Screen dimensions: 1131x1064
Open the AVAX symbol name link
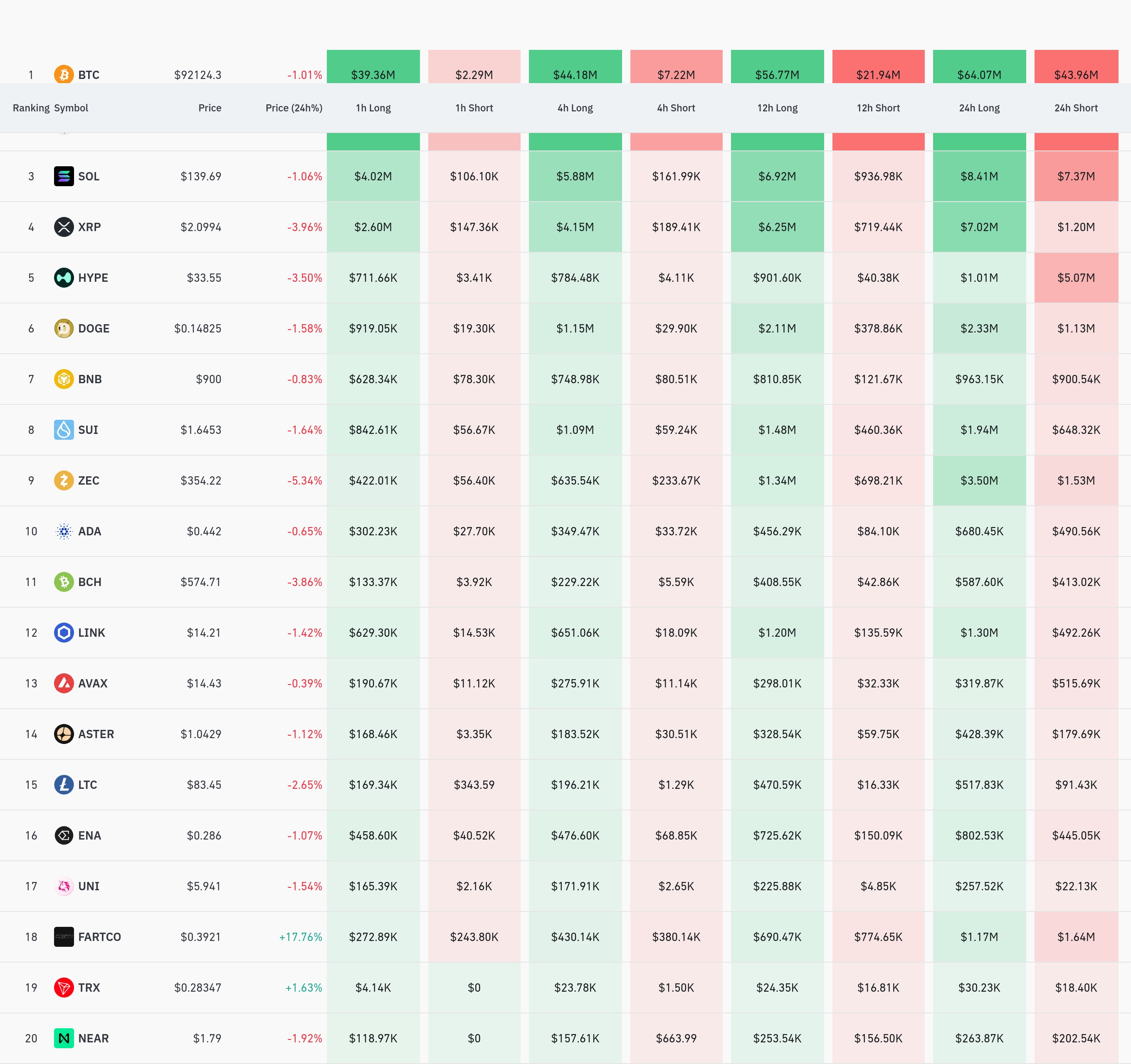(x=93, y=683)
